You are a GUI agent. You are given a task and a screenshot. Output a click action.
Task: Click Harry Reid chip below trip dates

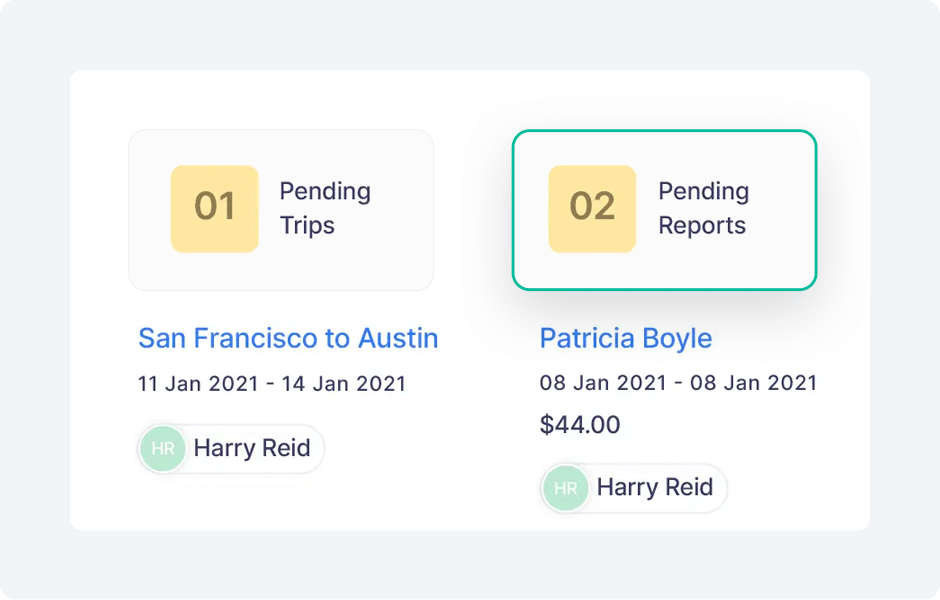tap(232, 449)
